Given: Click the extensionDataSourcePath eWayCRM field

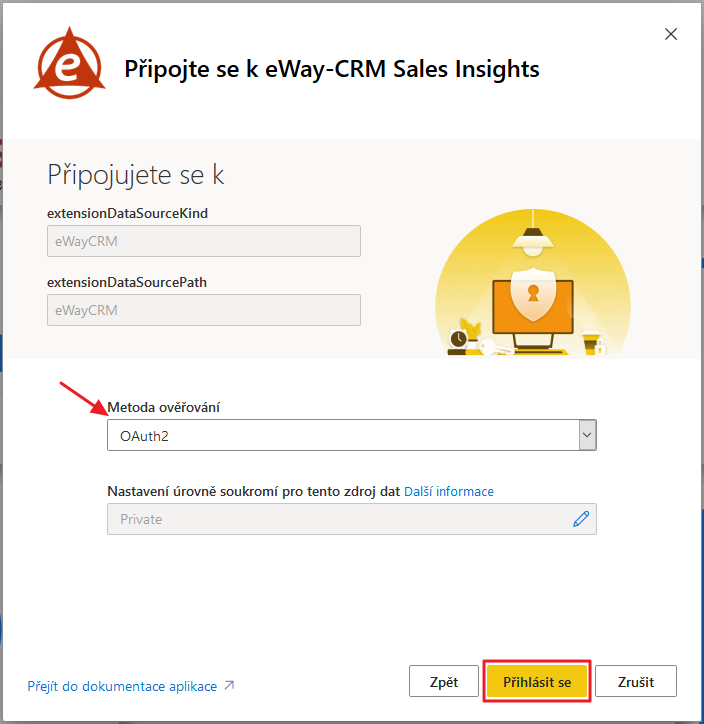Looking at the screenshot, I should coord(204,310).
